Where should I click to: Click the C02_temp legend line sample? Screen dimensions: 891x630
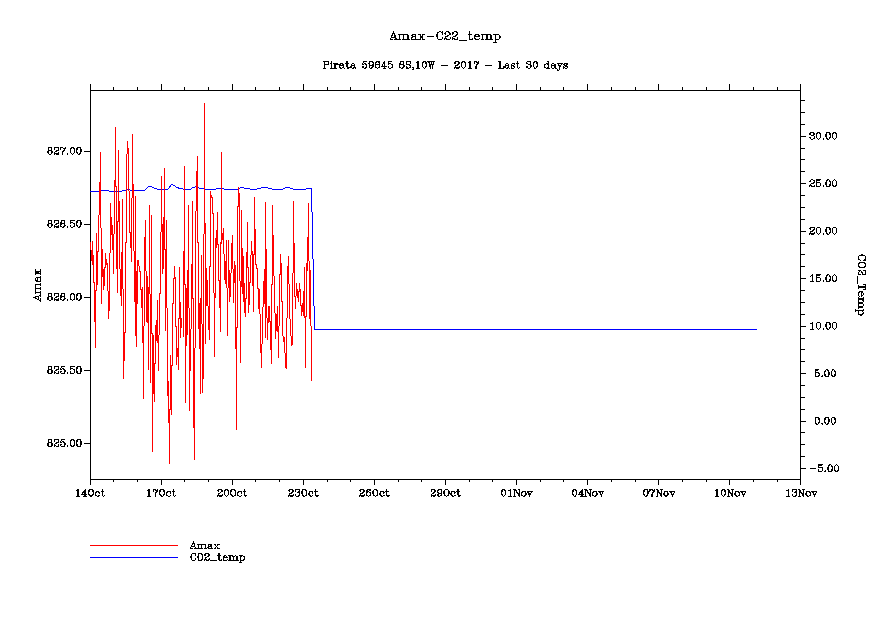pos(133,557)
